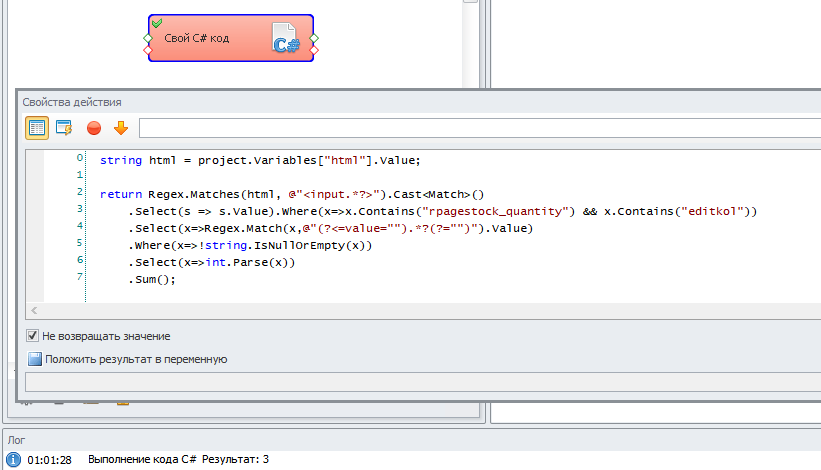Click the blue variable icon beside Положить результат
The height and width of the screenshot is (470, 821).
click(x=35, y=359)
